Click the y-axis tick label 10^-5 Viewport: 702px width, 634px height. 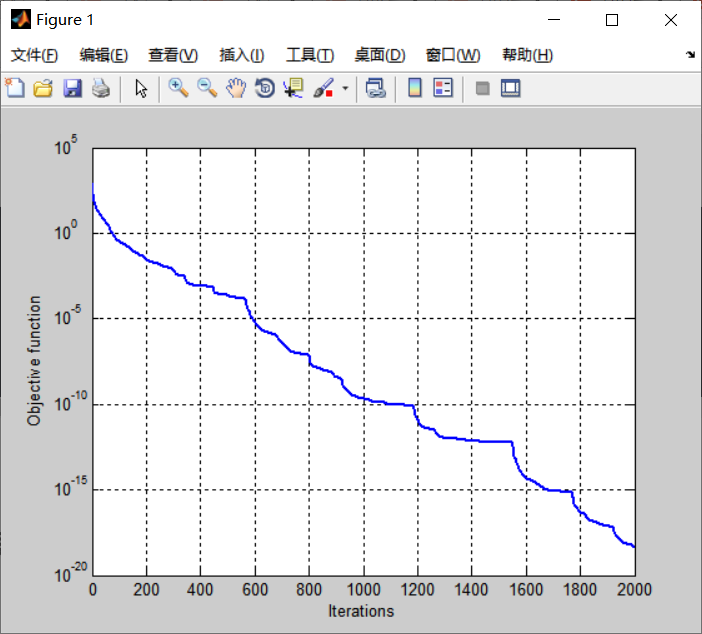pos(68,316)
